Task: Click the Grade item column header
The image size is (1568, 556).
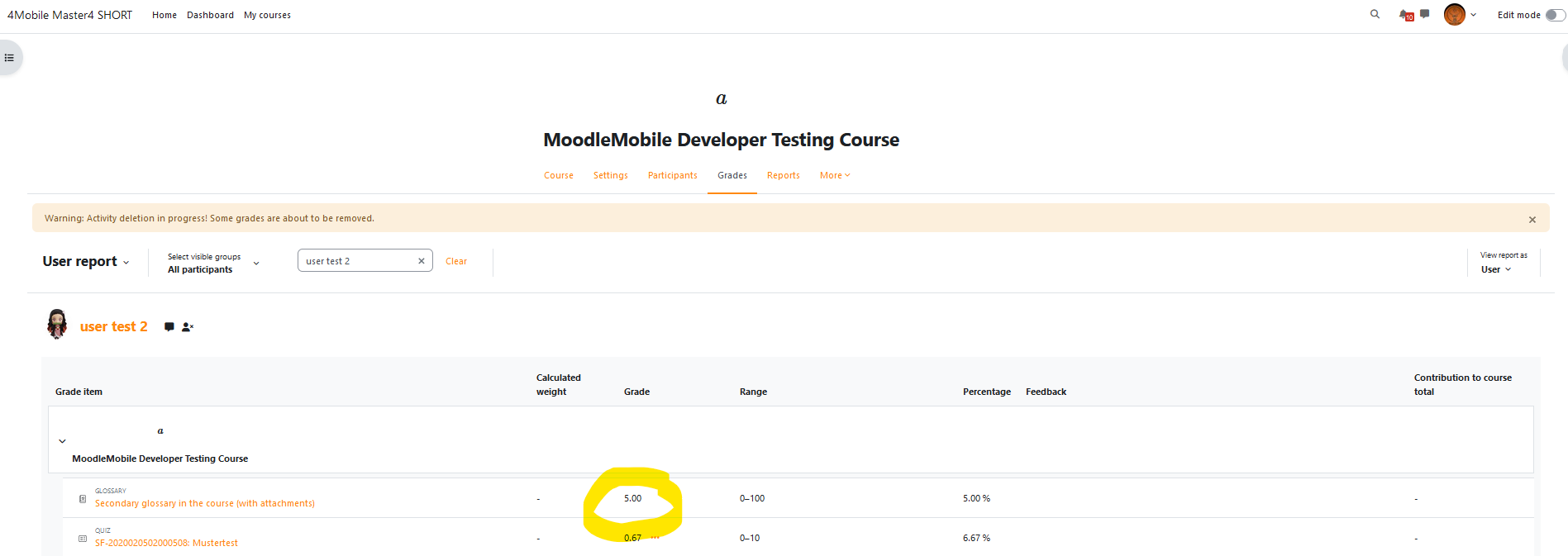Action: pyautogui.click(x=79, y=392)
